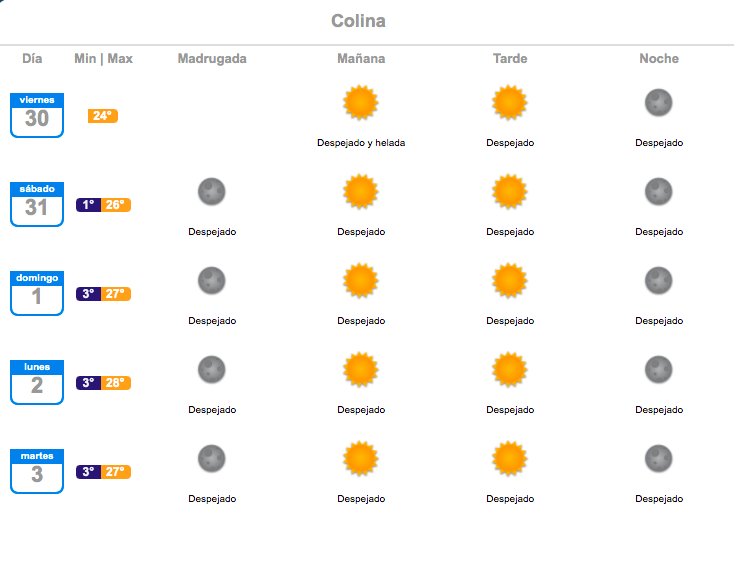The width and height of the screenshot is (738, 568).
Task: Click the Colina city title
Action: pos(358,21)
